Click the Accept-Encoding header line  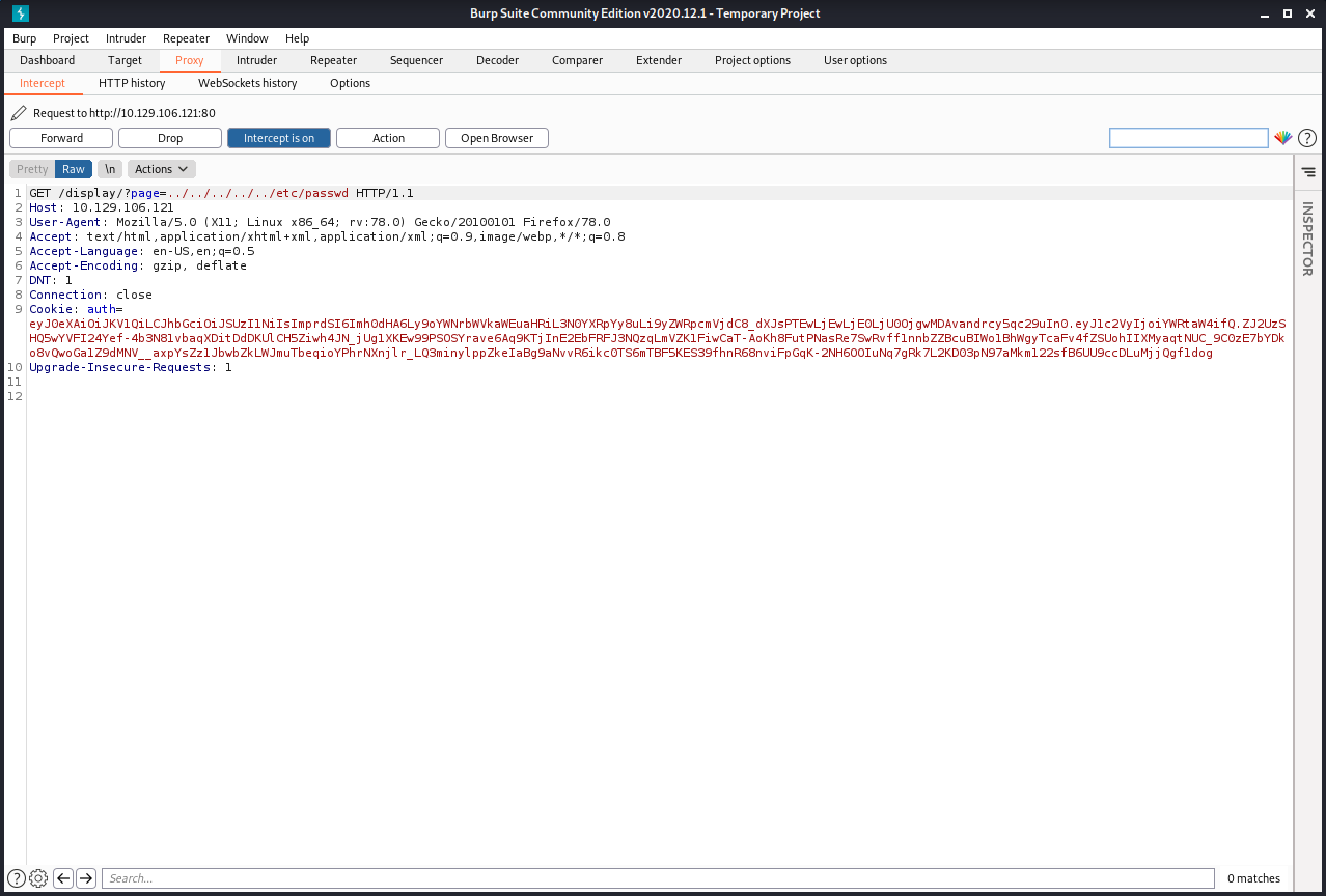tap(138, 266)
